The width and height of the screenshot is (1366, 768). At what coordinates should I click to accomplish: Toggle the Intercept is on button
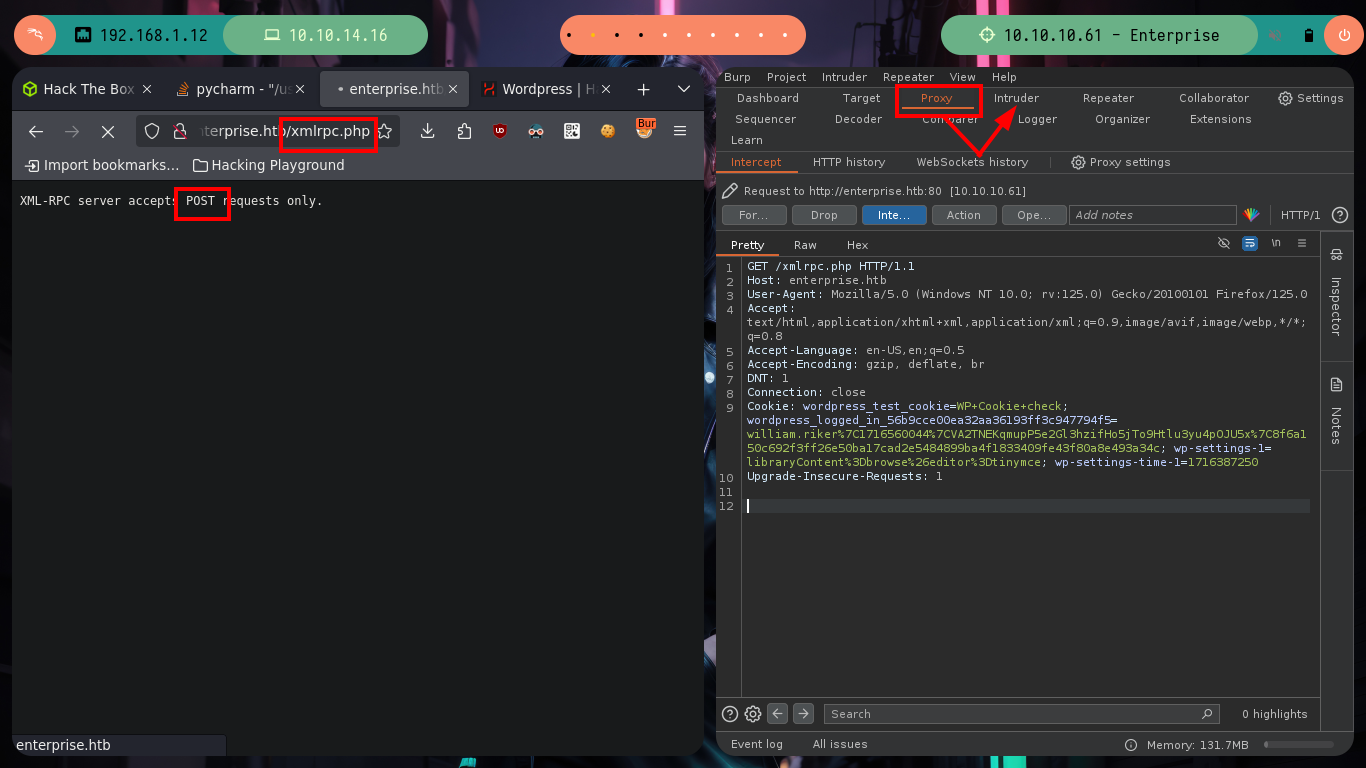point(894,215)
